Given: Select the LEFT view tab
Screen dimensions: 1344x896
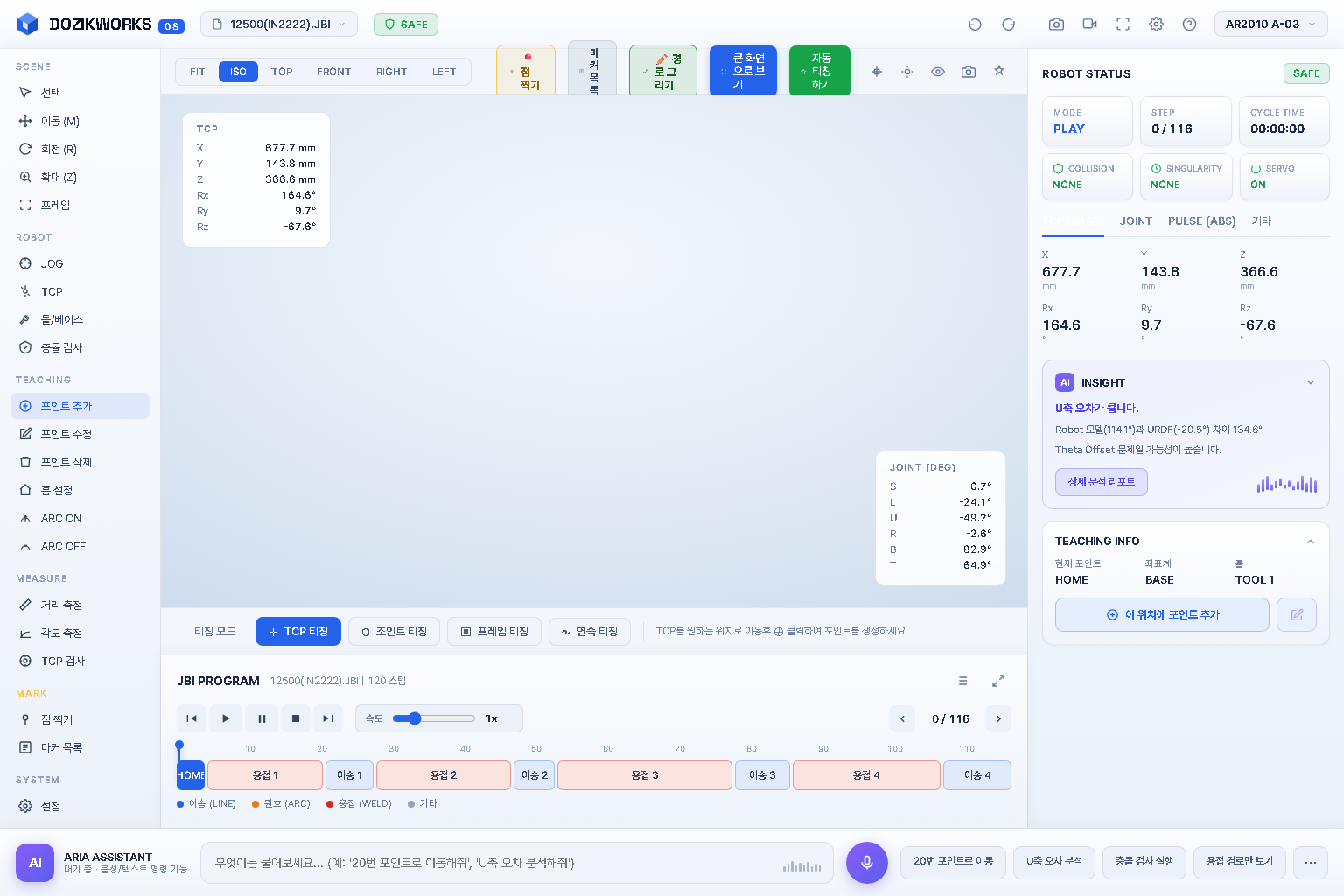Looking at the screenshot, I should click(x=444, y=72).
